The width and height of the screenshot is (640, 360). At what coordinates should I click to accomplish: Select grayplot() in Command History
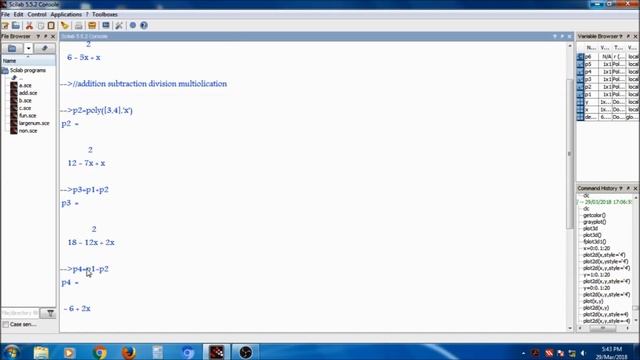click(x=595, y=222)
